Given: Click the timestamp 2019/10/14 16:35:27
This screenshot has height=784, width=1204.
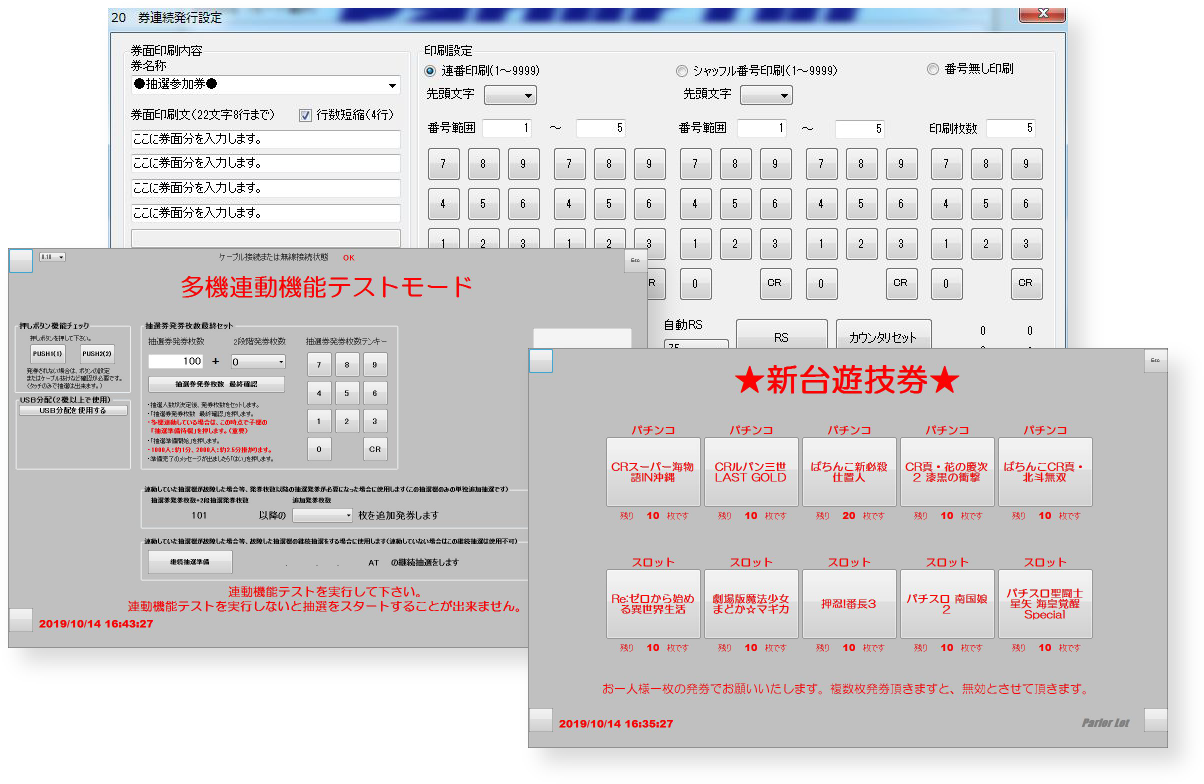Looking at the screenshot, I should tap(616, 723).
